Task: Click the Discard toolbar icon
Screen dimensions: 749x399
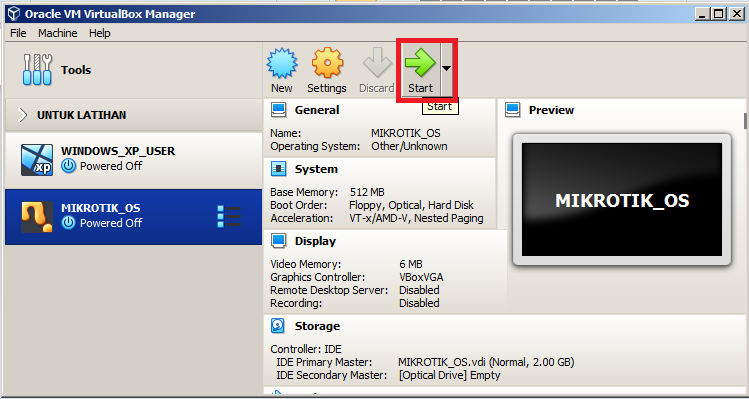Action: (x=377, y=64)
